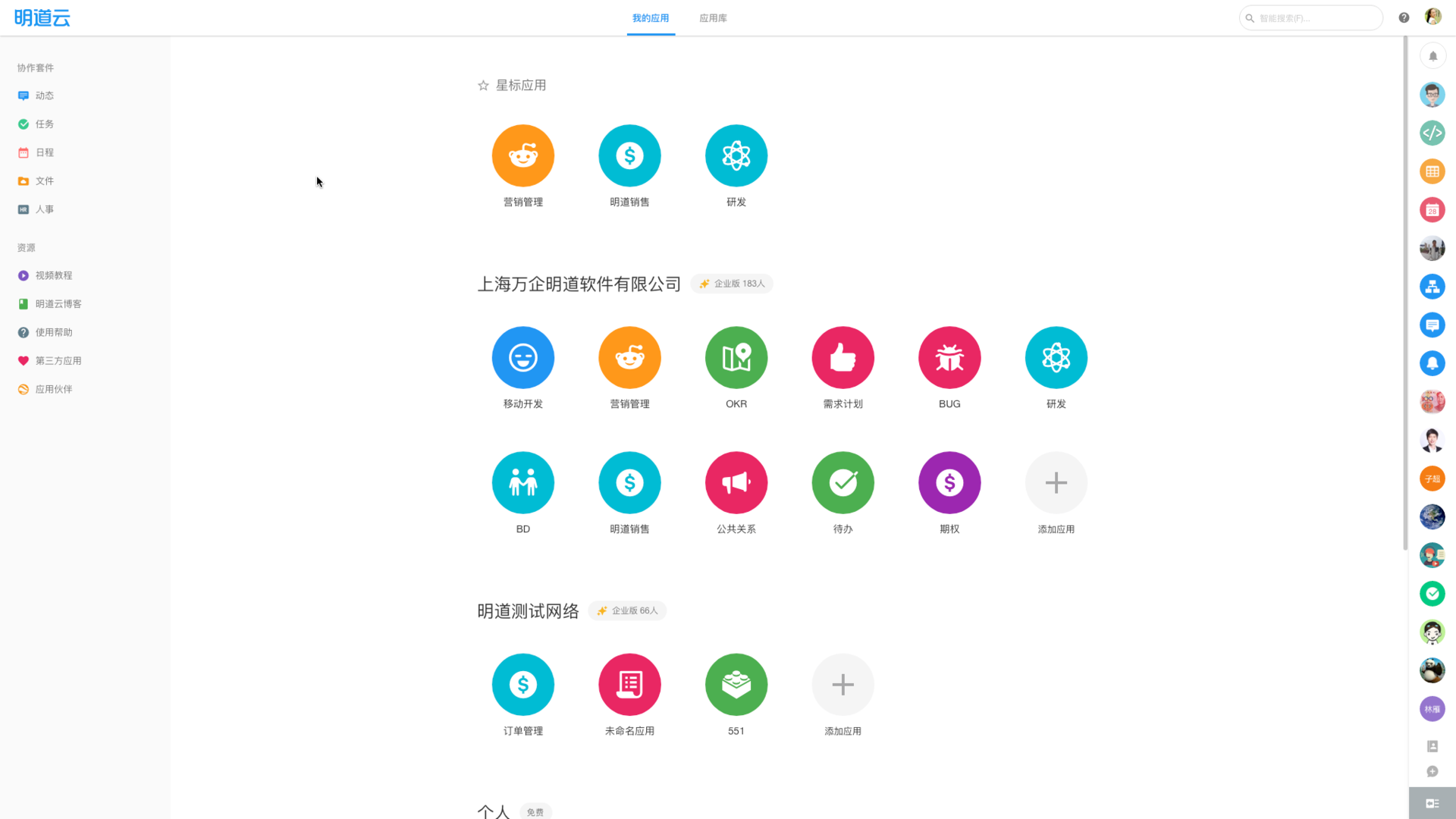Open the 期权 purple dollar app
The height and width of the screenshot is (819, 1456).
coord(949,482)
